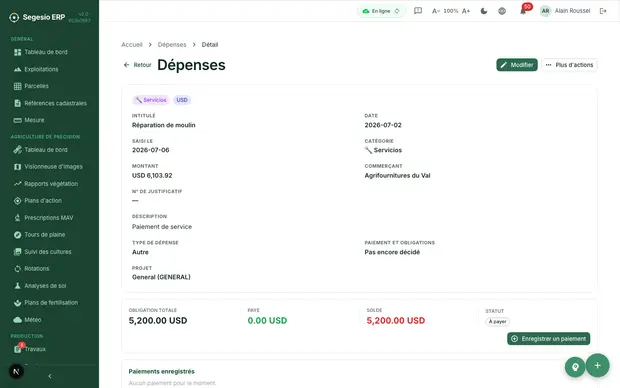Open the Alain Roussel user menu
620x388 pixels.
click(565, 11)
